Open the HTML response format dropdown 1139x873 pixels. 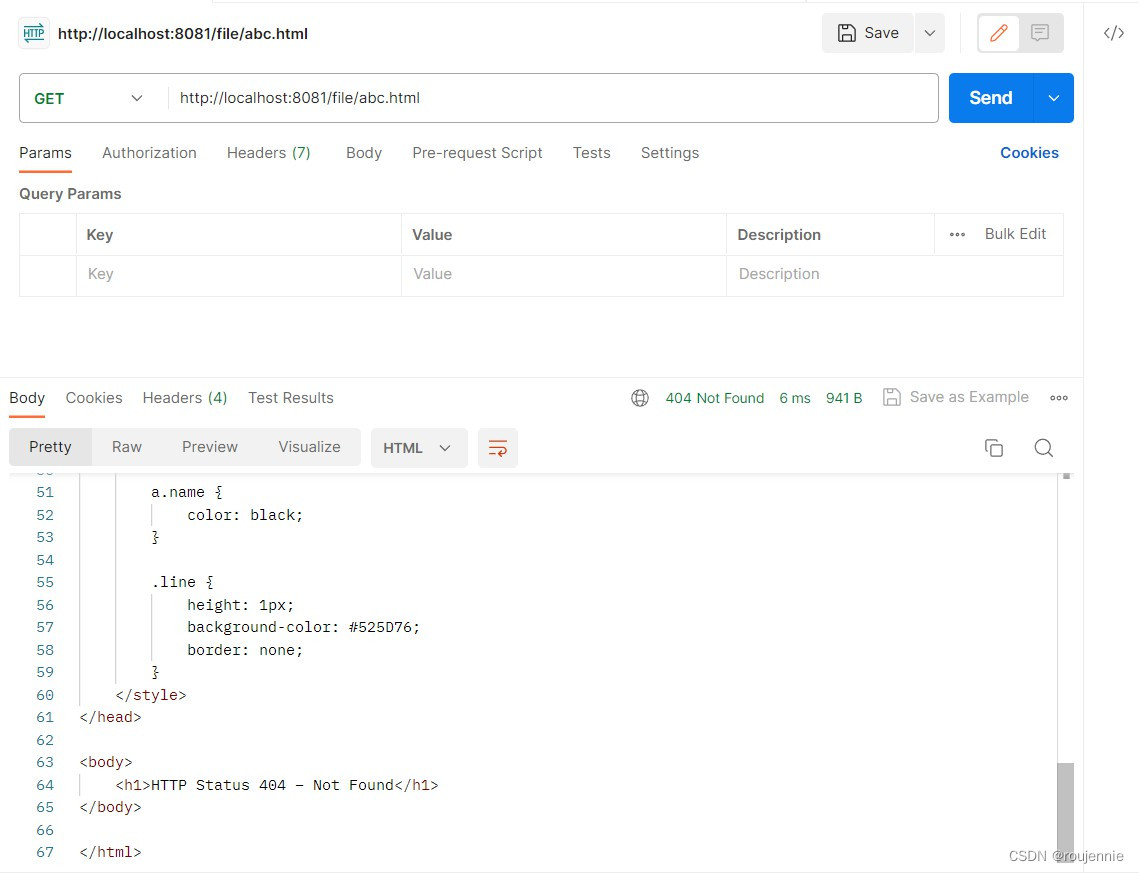tap(418, 448)
